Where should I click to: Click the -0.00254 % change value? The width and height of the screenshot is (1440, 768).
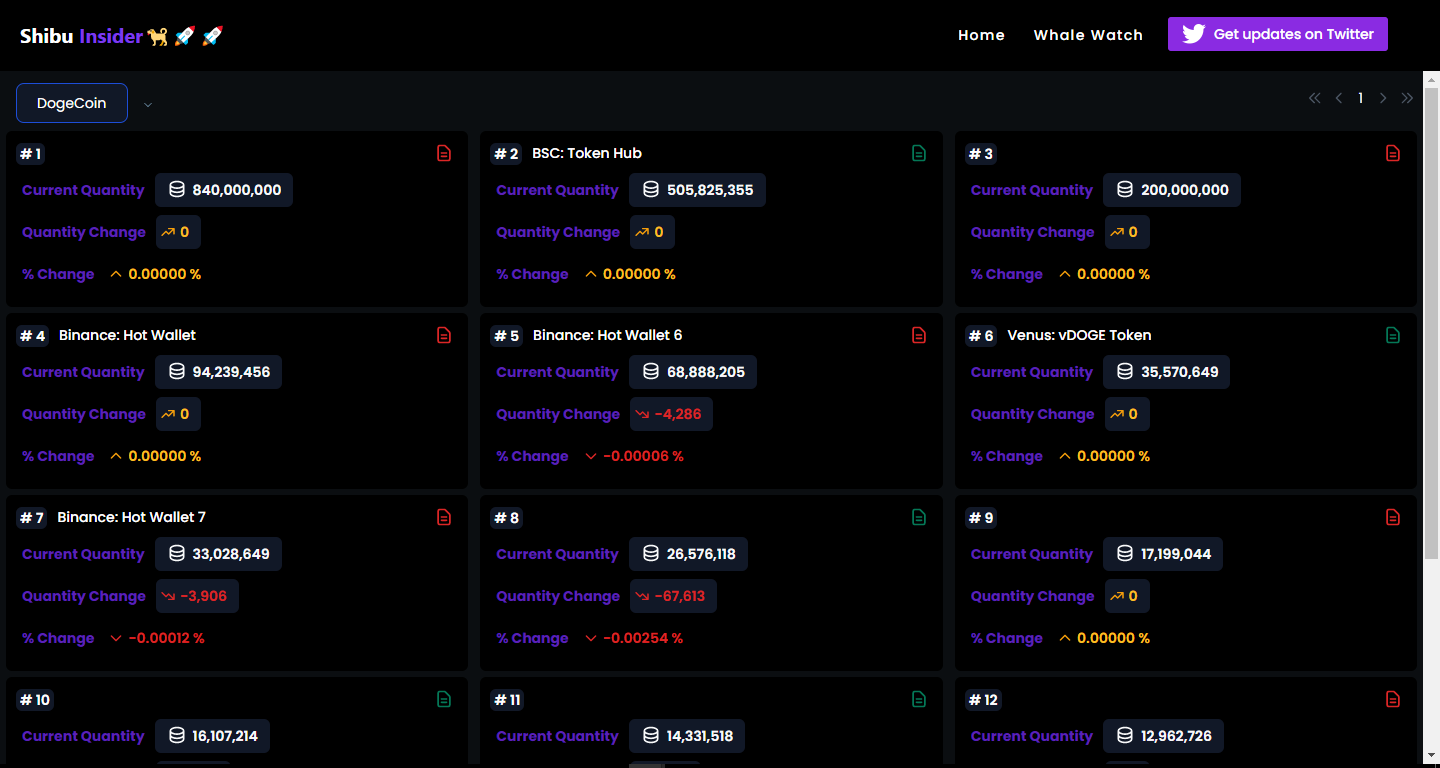coord(643,638)
